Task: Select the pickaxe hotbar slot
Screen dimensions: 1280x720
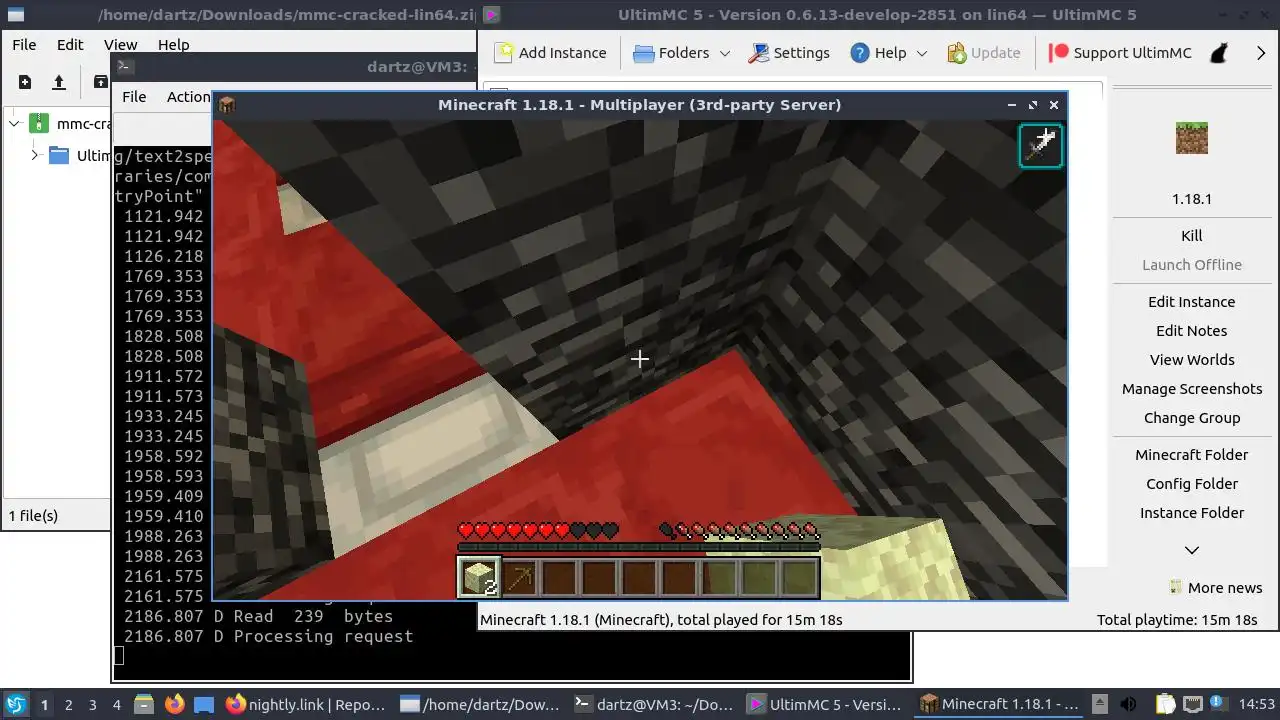Action: pos(519,578)
